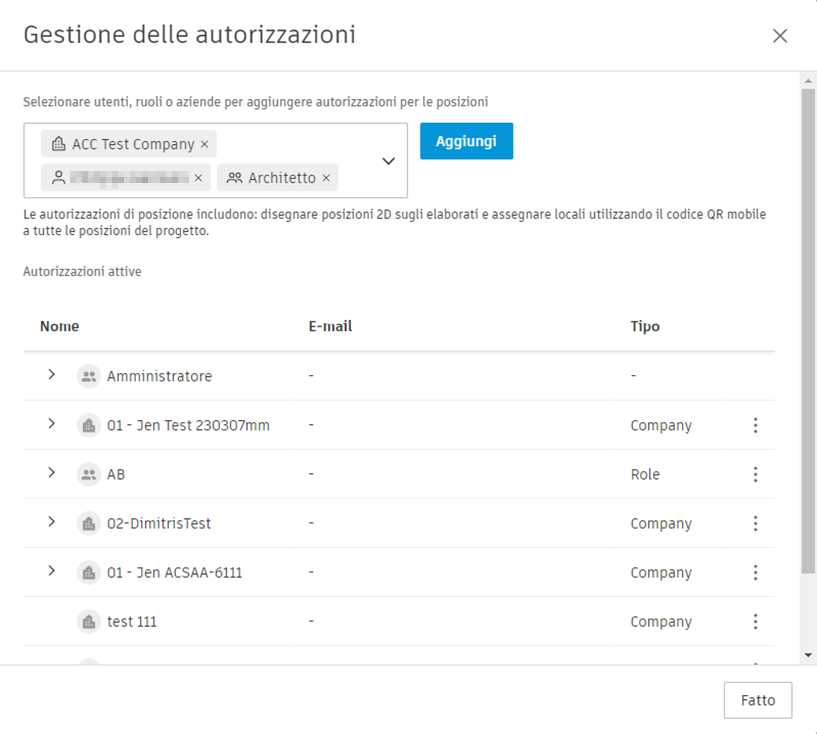Expand the Amministratore row

pyautogui.click(x=52, y=375)
